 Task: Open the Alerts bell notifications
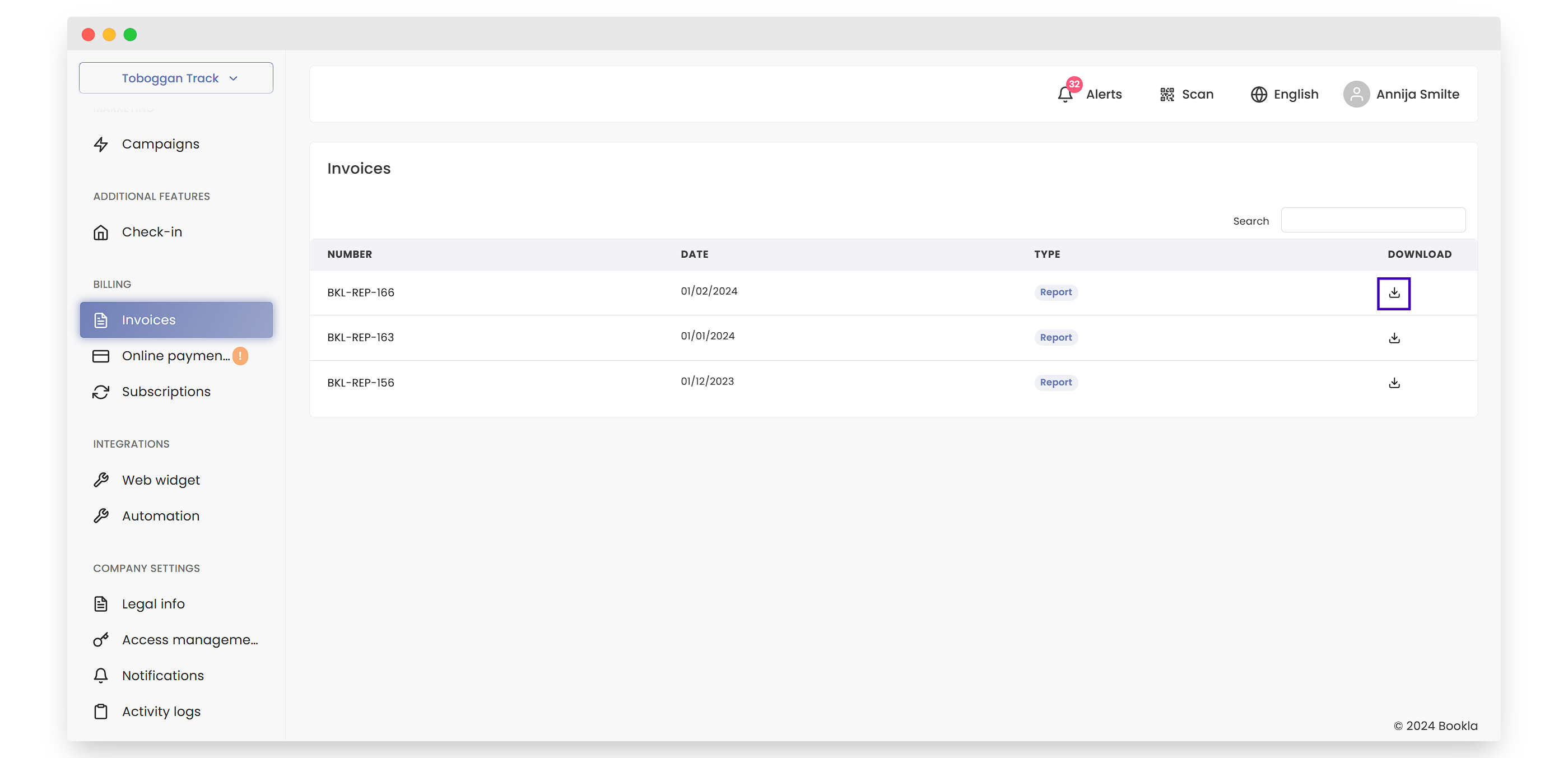(x=1064, y=94)
